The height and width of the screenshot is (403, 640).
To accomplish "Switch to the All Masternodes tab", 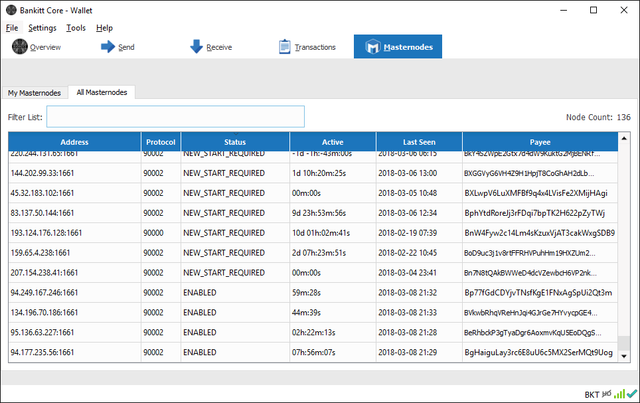I will pyautogui.click(x=102, y=92).
